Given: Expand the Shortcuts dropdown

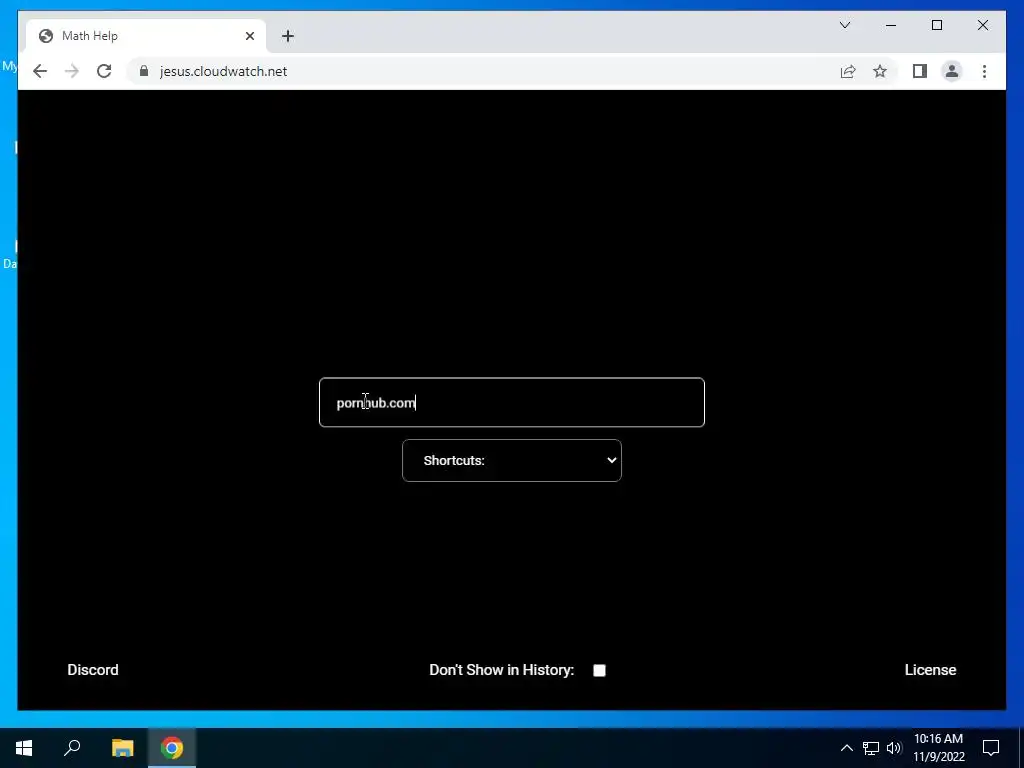Looking at the screenshot, I should pos(512,460).
